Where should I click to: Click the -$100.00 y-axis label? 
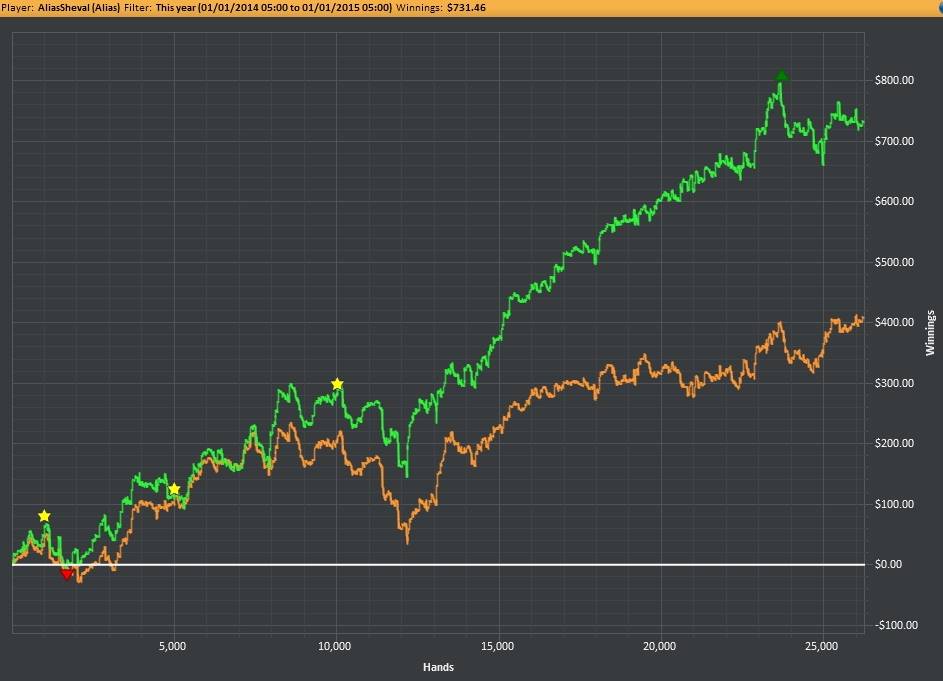point(893,626)
